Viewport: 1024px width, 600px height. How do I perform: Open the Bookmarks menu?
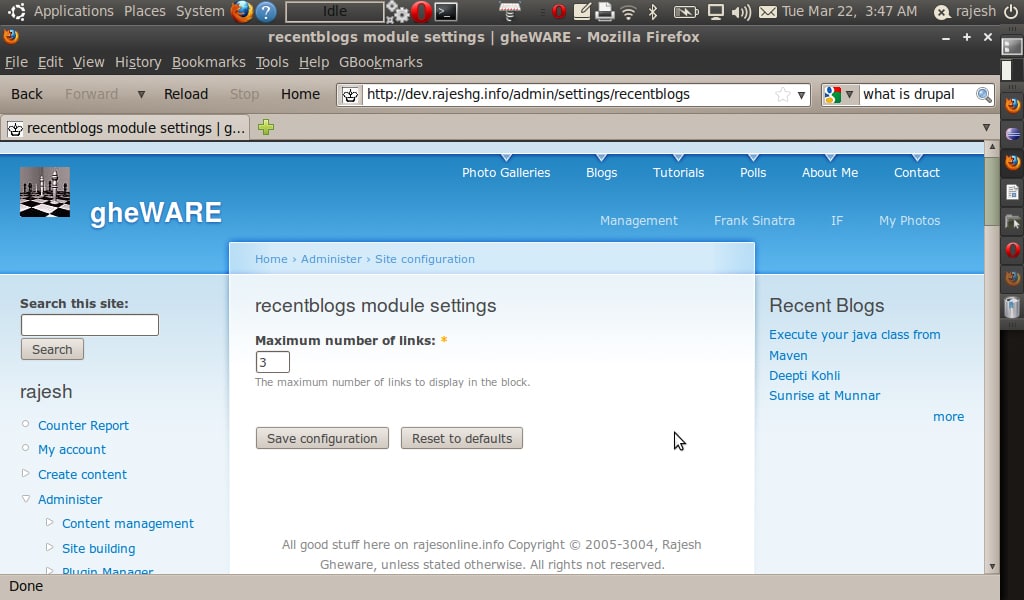coord(208,62)
